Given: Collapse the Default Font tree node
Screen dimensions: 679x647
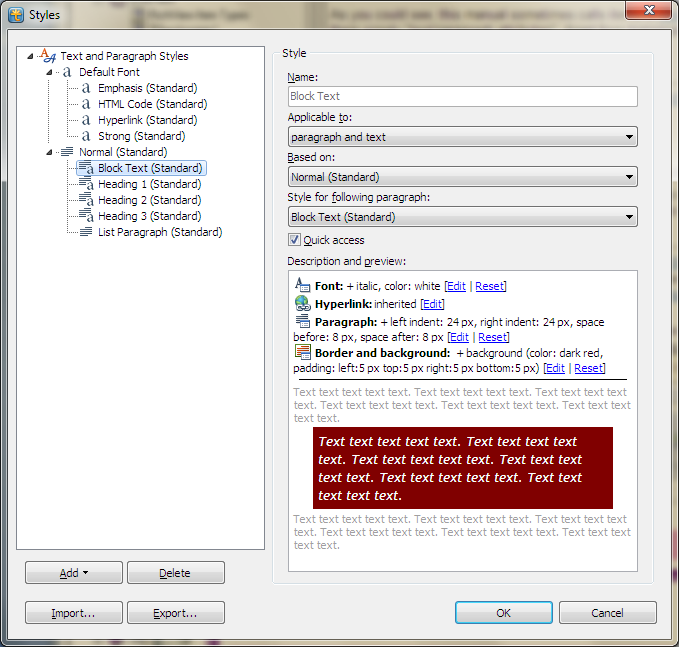Looking at the screenshot, I should pyautogui.click(x=48, y=72).
